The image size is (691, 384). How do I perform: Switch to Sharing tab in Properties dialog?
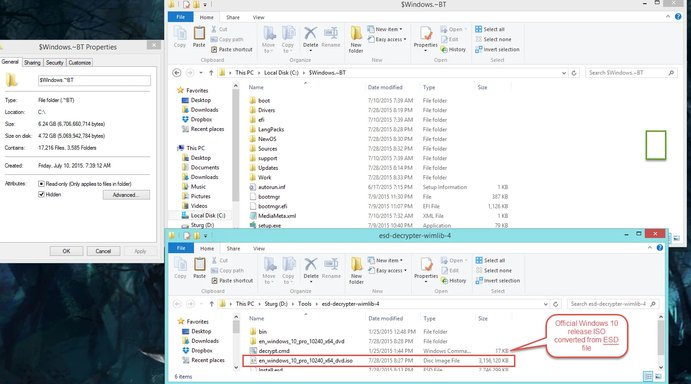(32, 63)
